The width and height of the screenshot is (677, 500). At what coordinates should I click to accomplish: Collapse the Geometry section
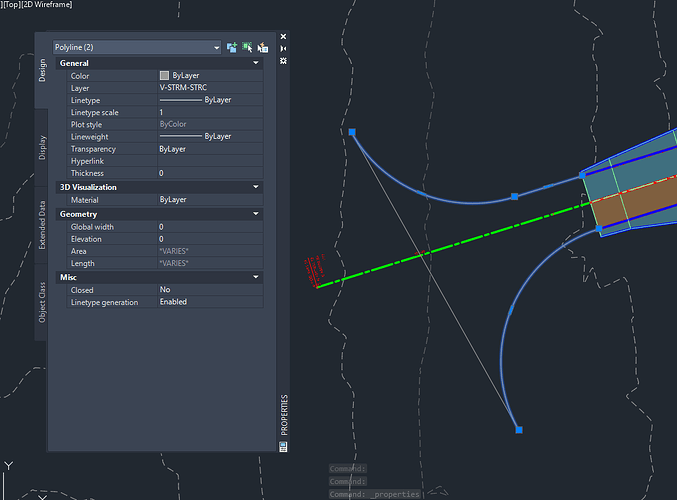pos(256,214)
